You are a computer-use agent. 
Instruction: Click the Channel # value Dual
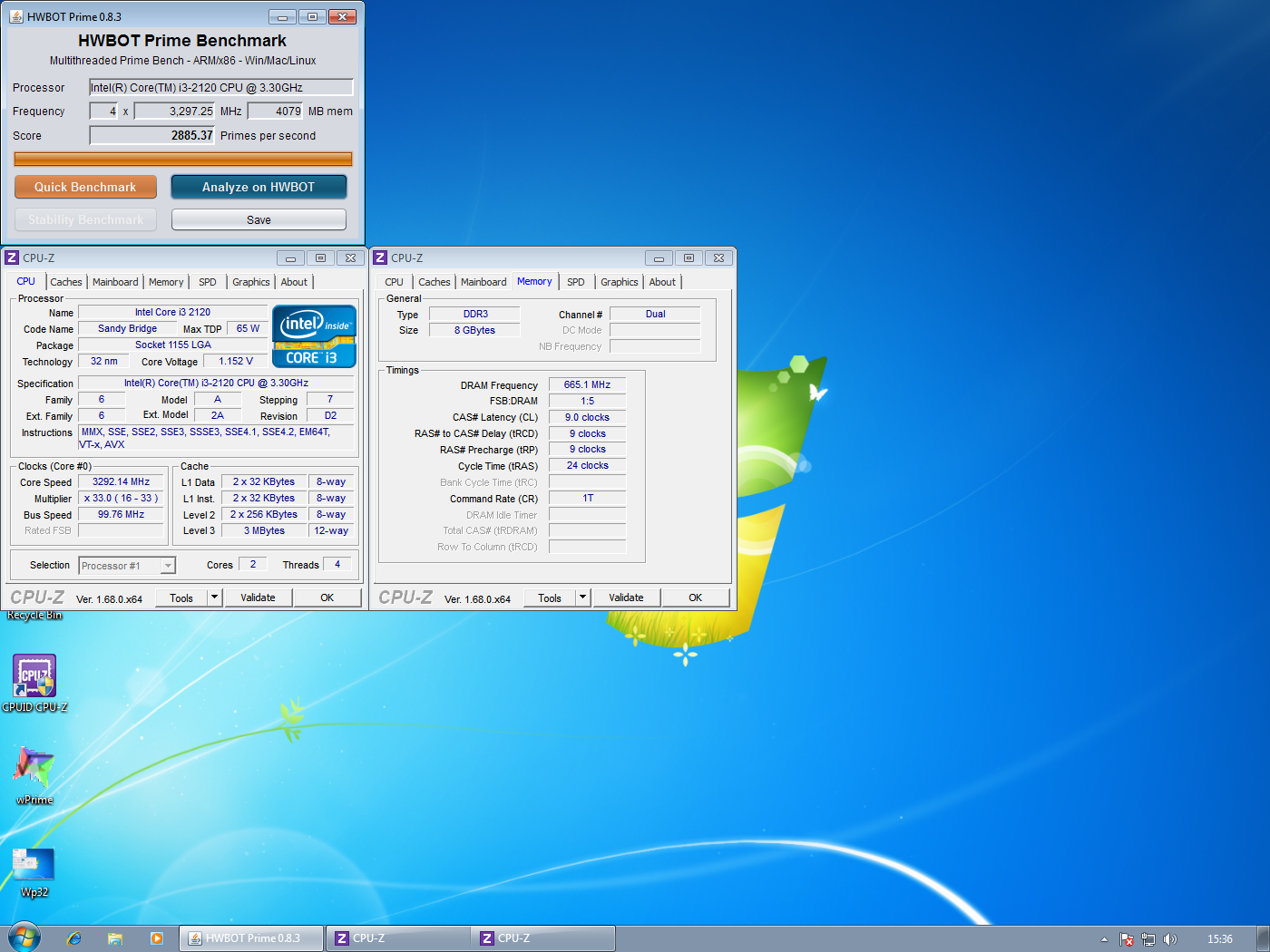tap(655, 314)
